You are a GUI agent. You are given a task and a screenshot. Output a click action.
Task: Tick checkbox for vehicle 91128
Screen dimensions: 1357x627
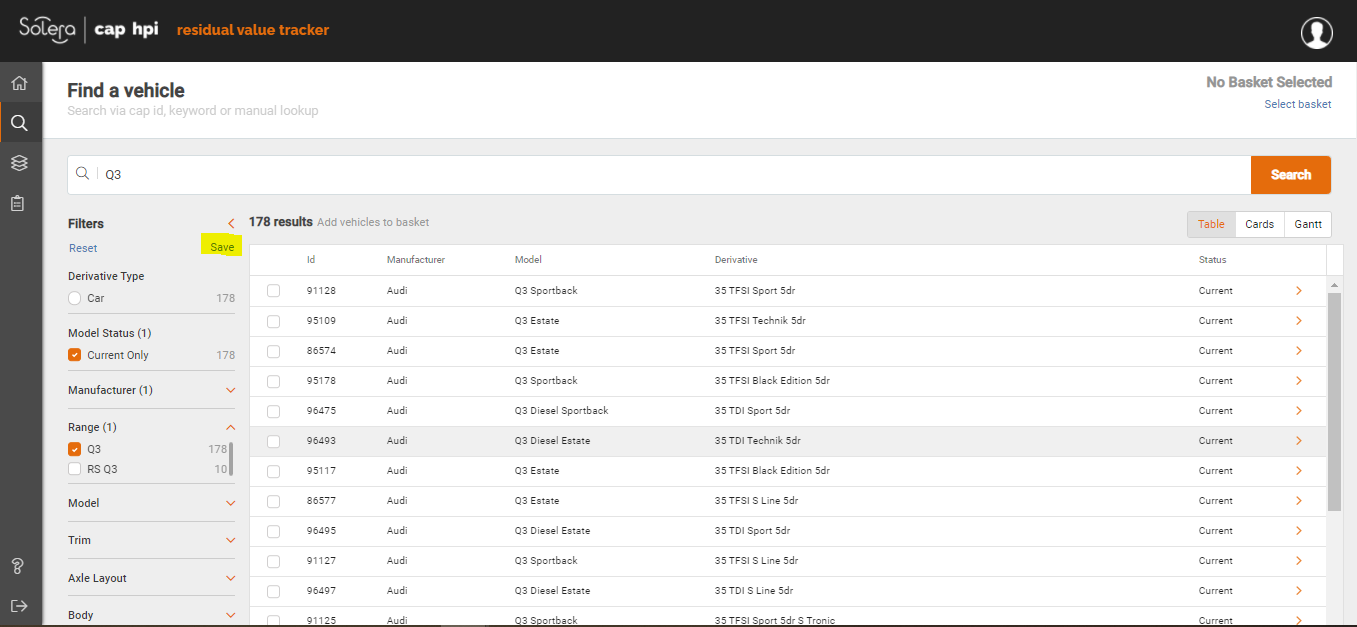coord(274,291)
